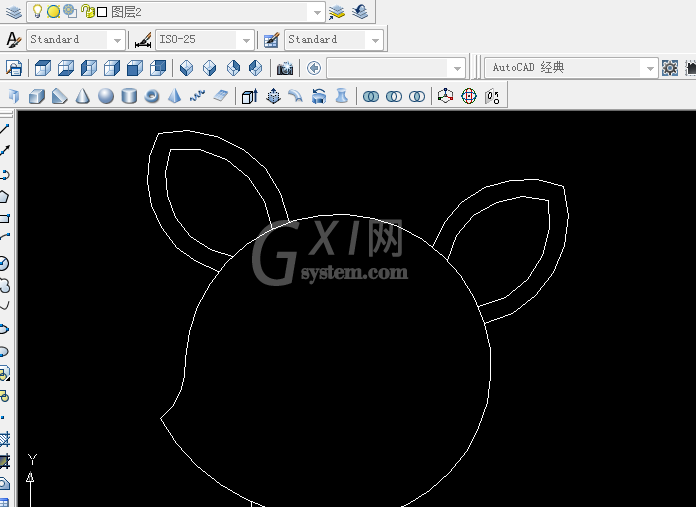Expand the Standard table style dropdown
The height and width of the screenshot is (507, 696).
click(375, 40)
